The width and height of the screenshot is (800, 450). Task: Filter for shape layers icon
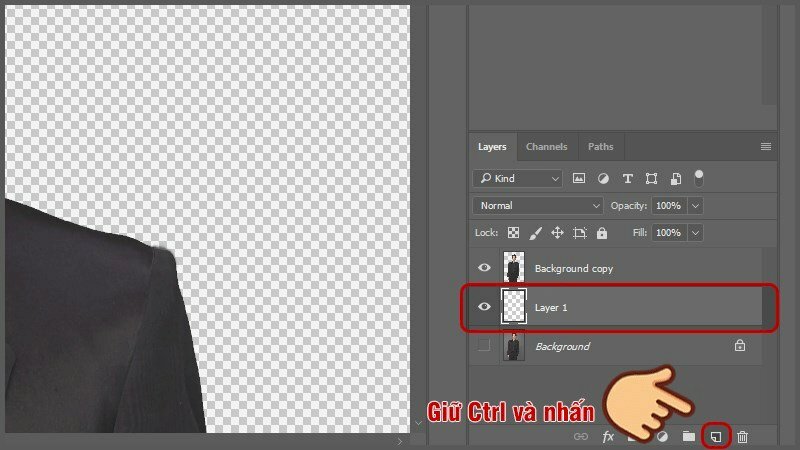click(651, 179)
